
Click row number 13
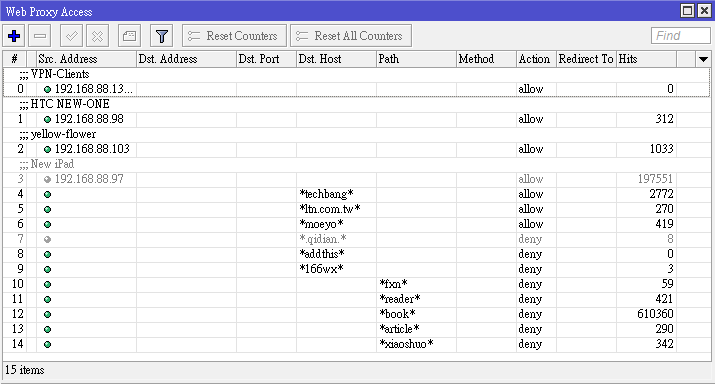pos(17,330)
